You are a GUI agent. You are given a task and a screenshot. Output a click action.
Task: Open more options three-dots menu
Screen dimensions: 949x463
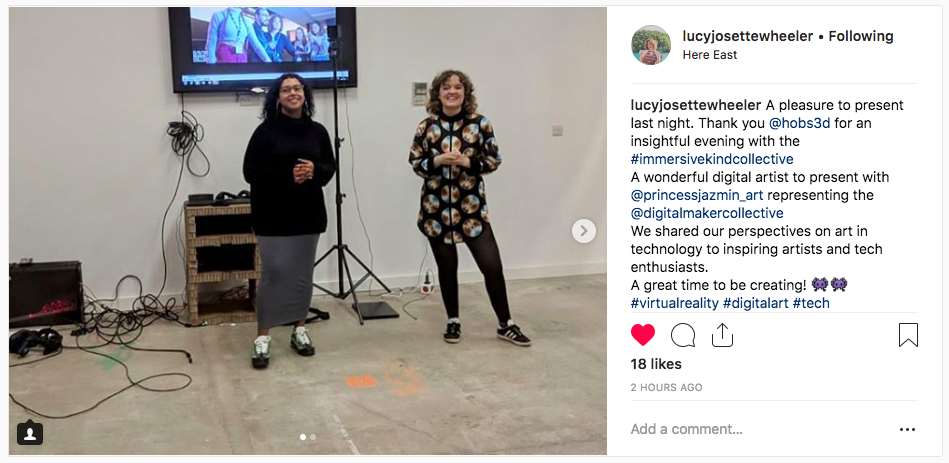(x=907, y=430)
